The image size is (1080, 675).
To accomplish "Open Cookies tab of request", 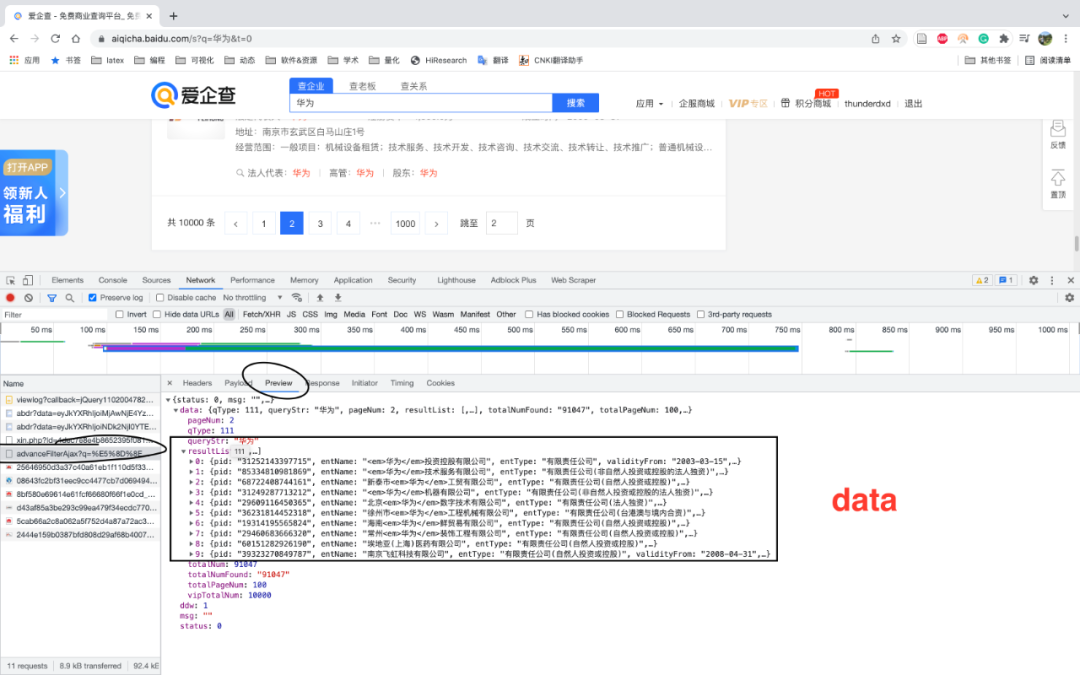I will click(x=440, y=383).
